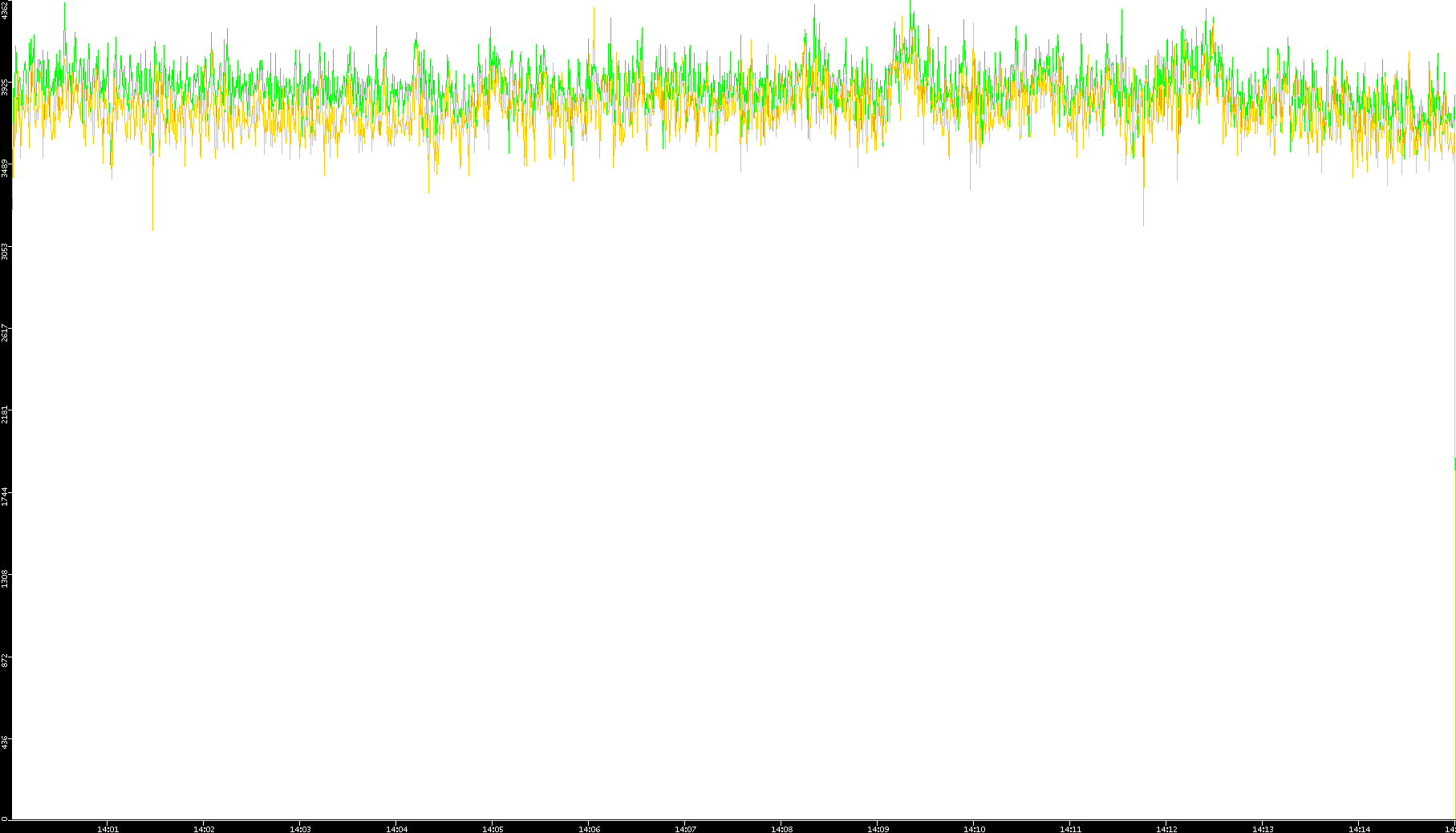The height and width of the screenshot is (833, 1456).
Task: Click the tall orange spike at 14:06
Action: [x=594, y=11]
